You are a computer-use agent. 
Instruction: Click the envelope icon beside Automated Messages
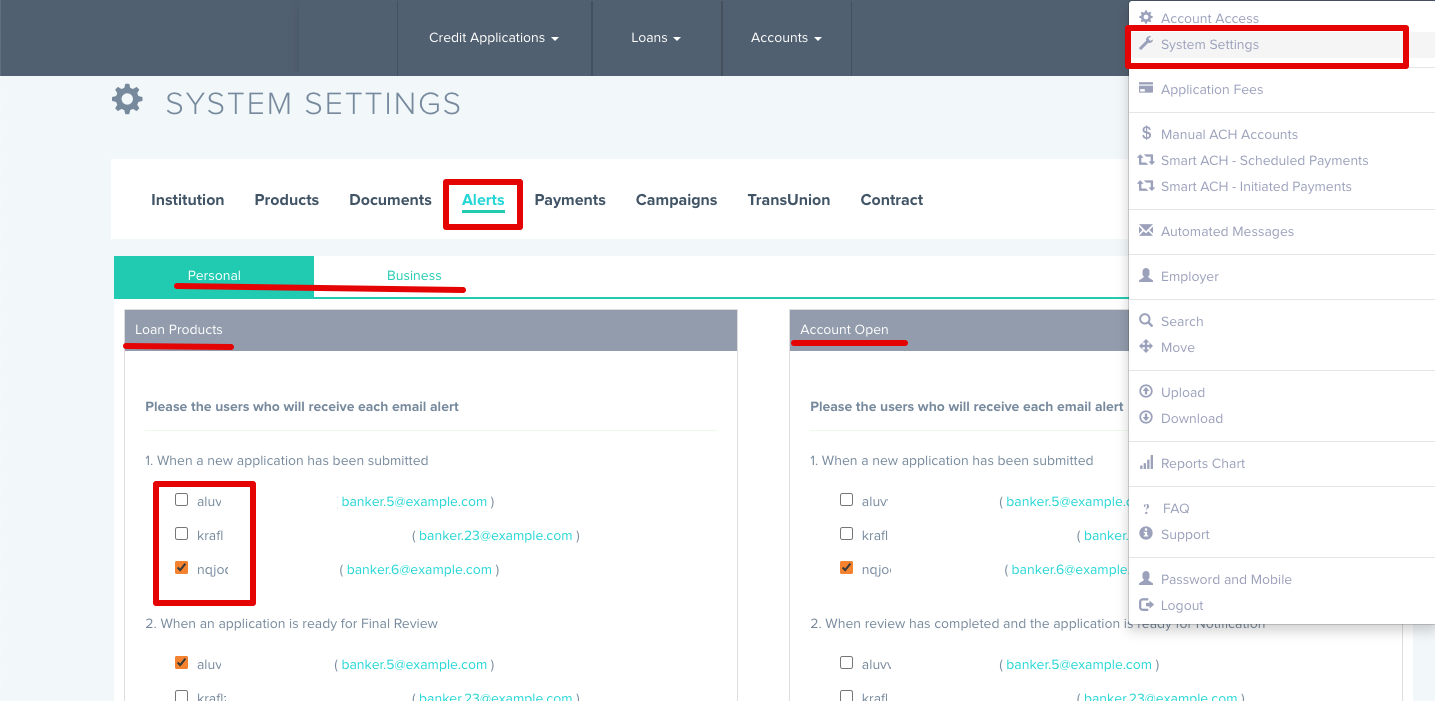tap(1146, 230)
